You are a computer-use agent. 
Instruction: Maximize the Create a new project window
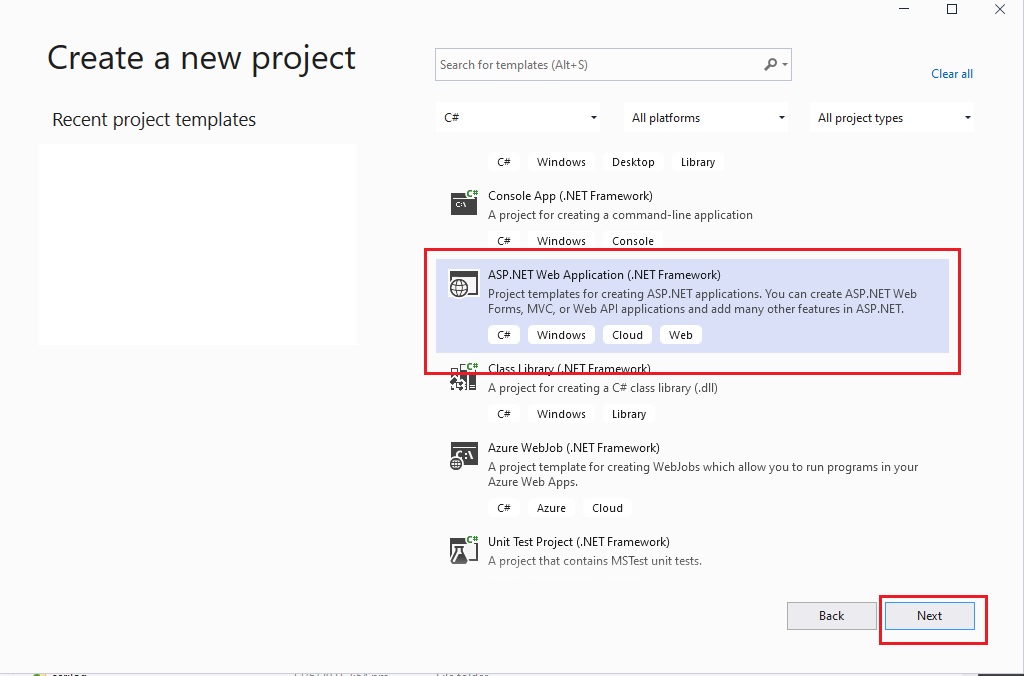point(952,9)
